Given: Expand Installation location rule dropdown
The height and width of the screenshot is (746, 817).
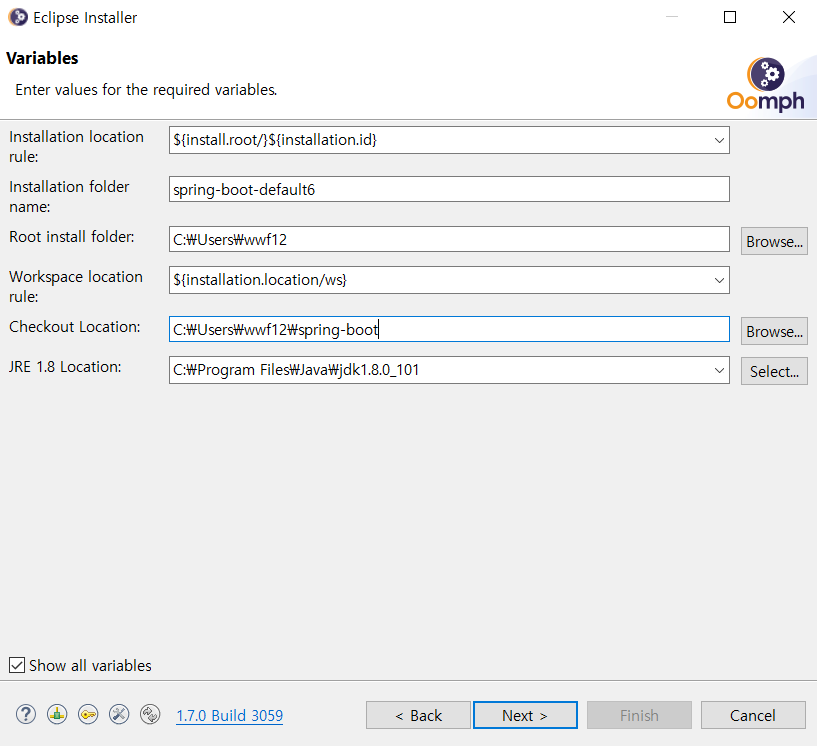Looking at the screenshot, I should (x=719, y=140).
